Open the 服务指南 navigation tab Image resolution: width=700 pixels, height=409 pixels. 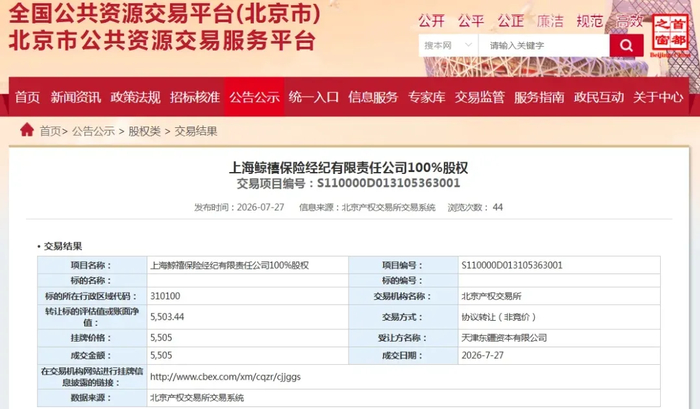[x=539, y=97]
